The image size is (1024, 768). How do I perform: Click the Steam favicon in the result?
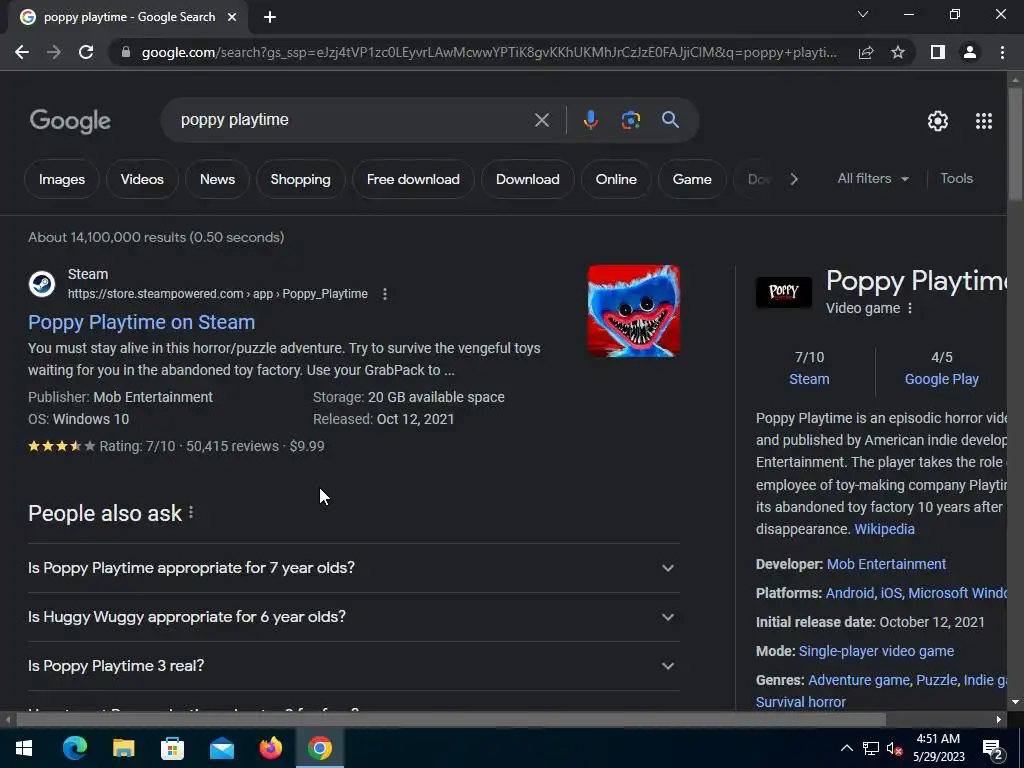coord(42,284)
